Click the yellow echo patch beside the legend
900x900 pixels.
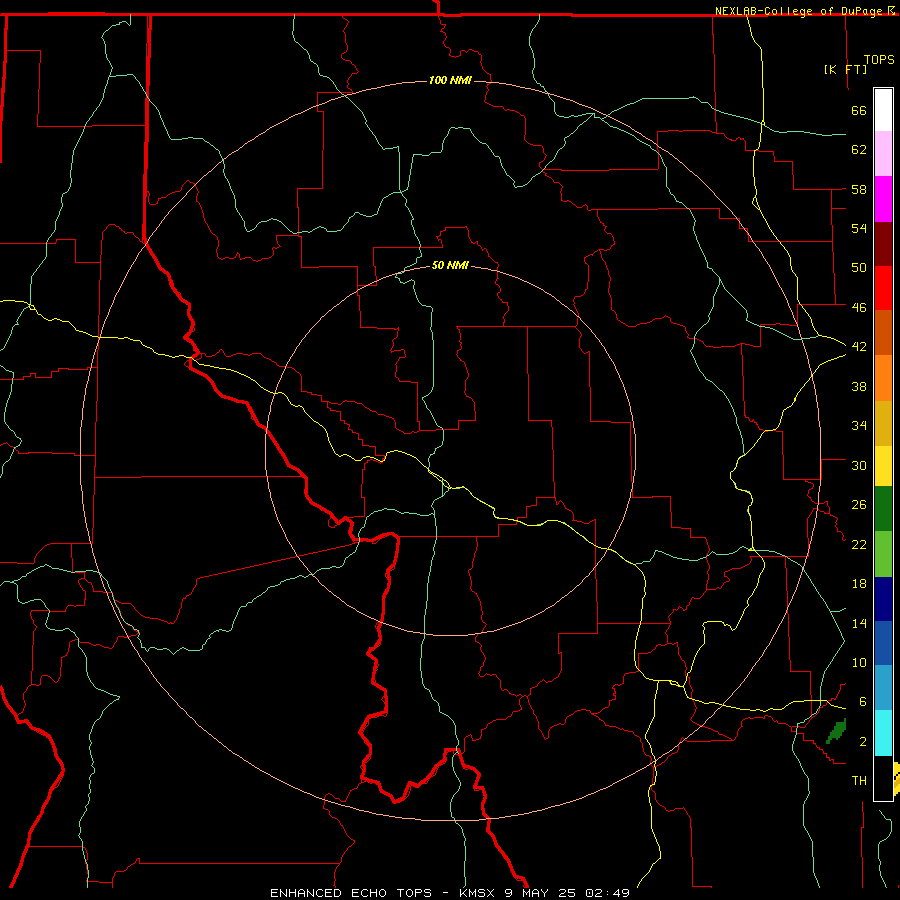point(897,779)
